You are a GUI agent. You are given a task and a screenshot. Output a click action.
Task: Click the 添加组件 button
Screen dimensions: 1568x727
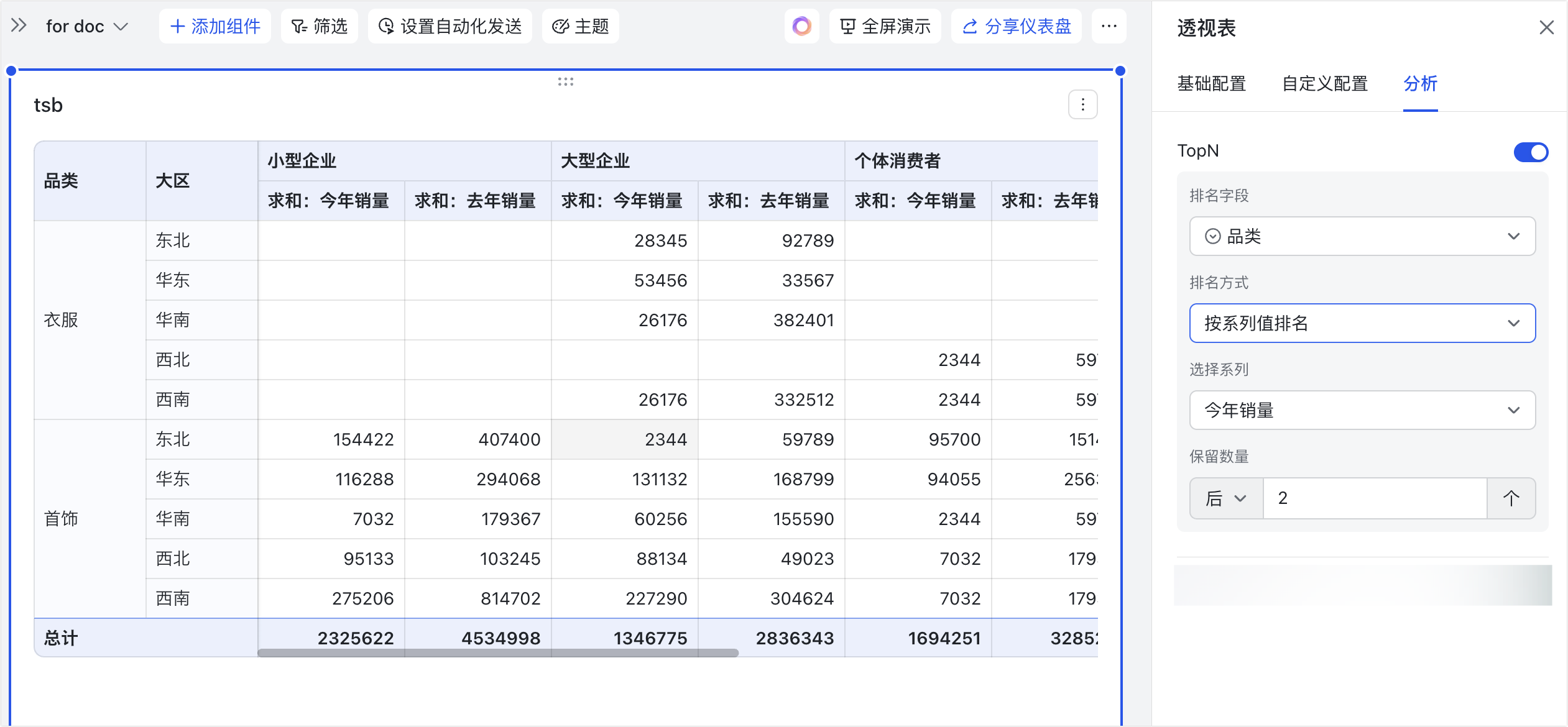214,26
